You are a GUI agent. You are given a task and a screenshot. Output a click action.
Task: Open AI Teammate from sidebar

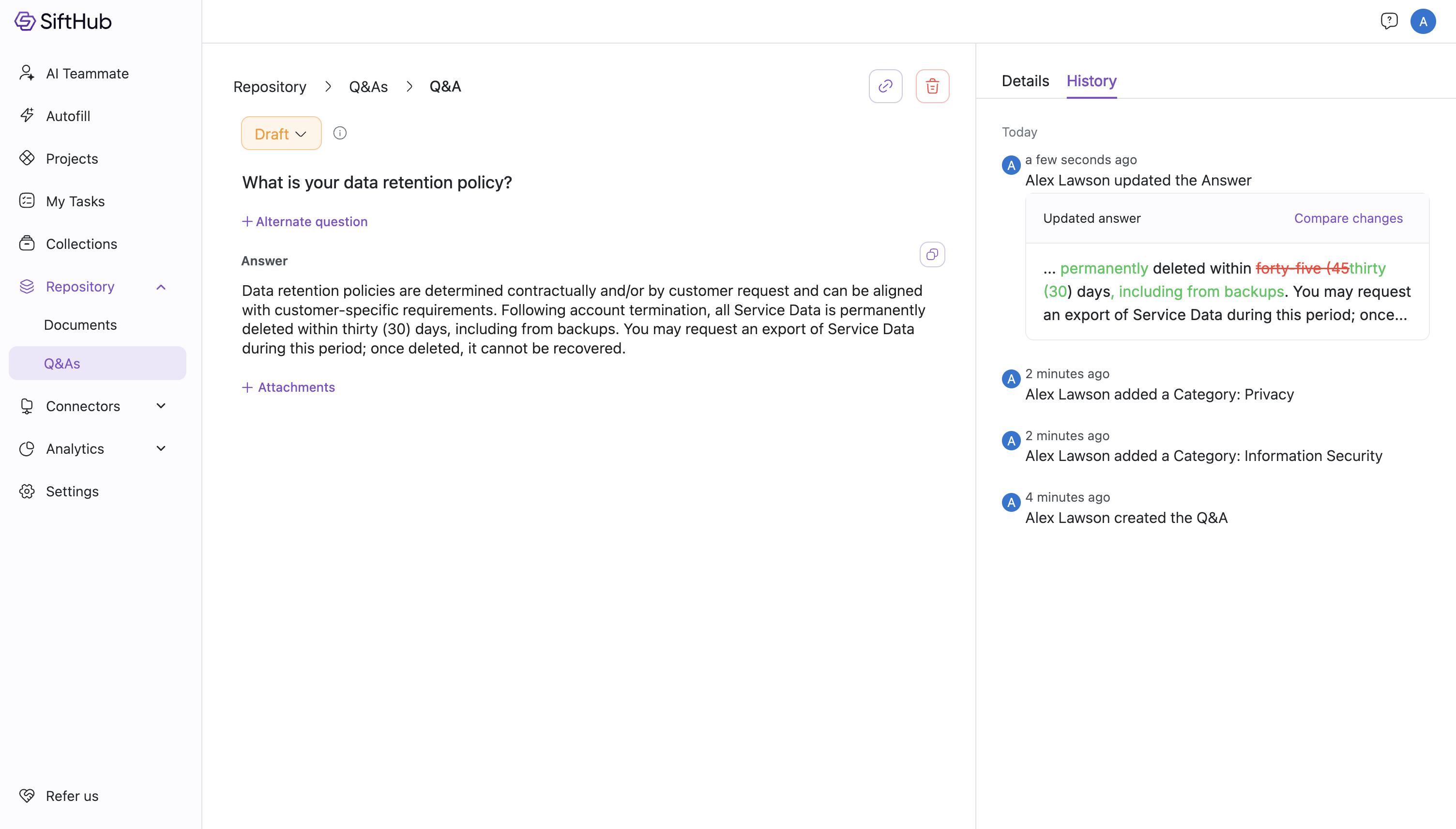[87, 74]
